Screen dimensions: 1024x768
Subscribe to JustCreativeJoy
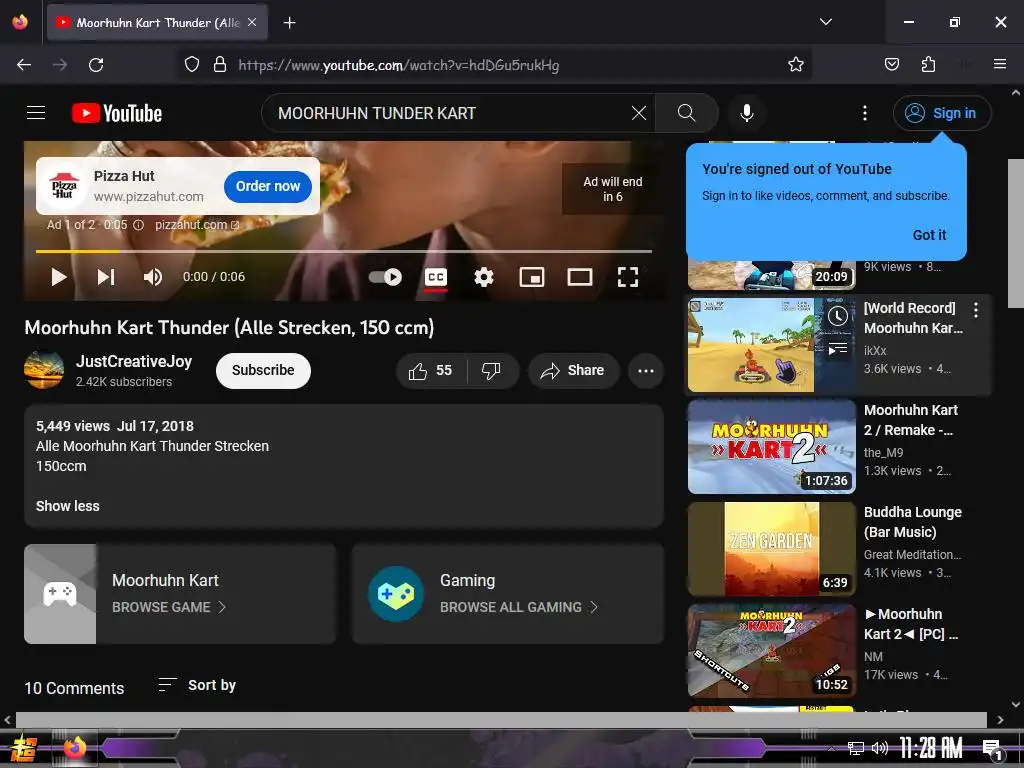263,370
